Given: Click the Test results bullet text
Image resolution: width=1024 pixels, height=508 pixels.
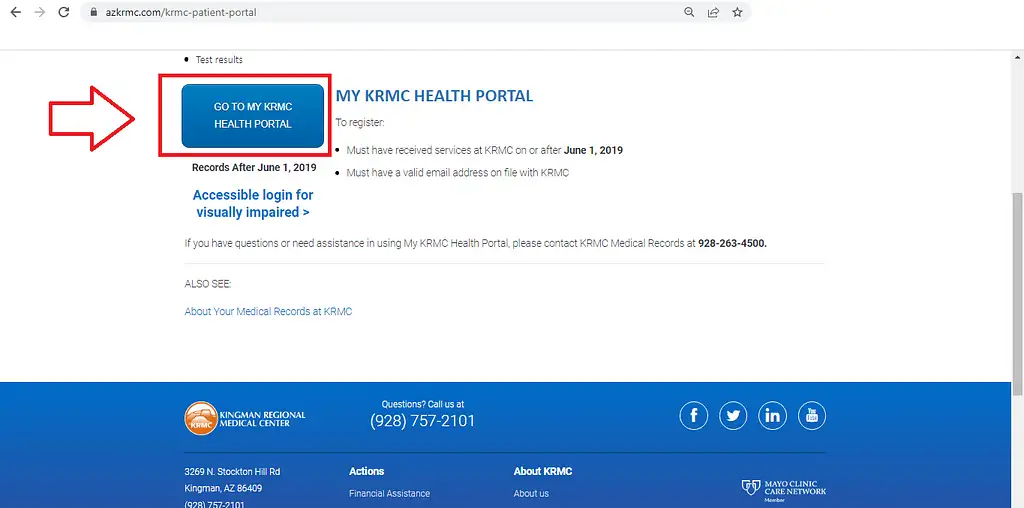Looking at the screenshot, I should pos(219,59).
